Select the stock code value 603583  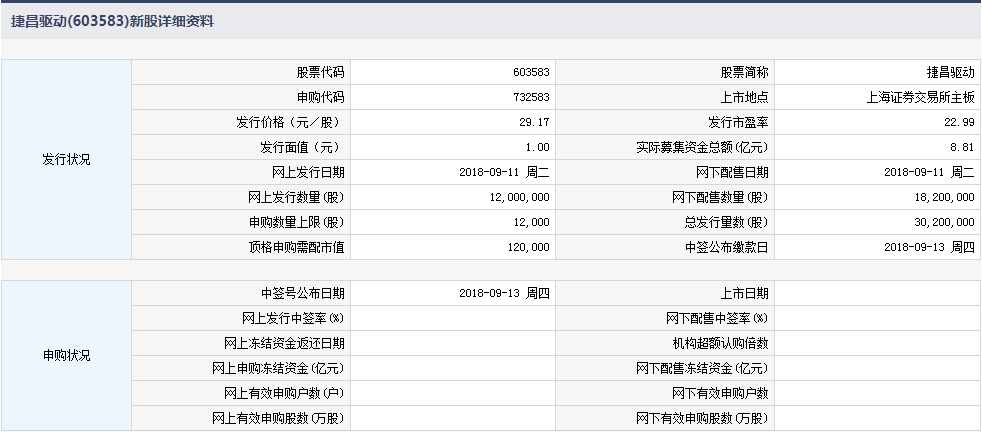530,73
